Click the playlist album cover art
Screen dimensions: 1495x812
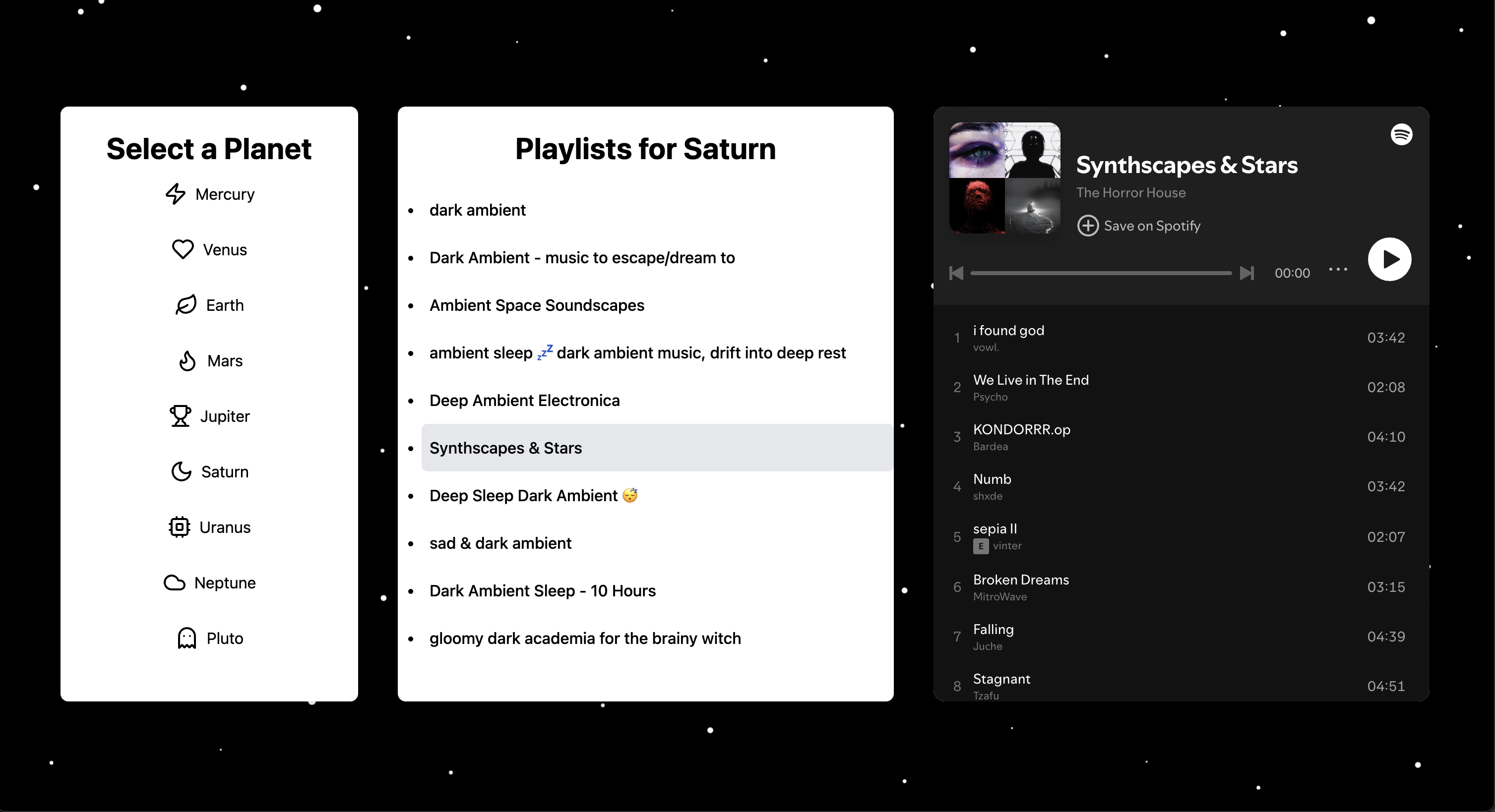pyautogui.click(x=1004, y=178)
